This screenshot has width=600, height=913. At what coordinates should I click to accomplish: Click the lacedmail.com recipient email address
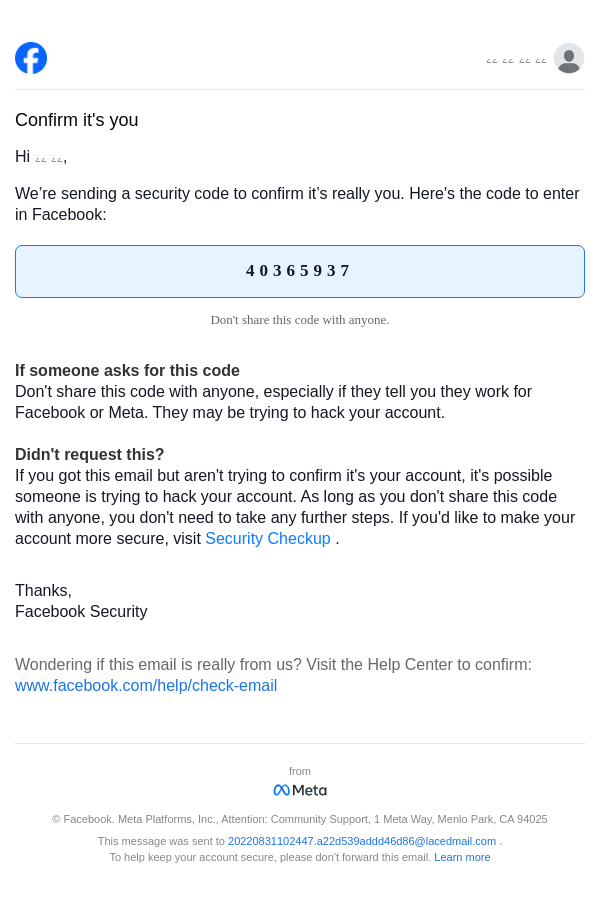coord(362,841)
